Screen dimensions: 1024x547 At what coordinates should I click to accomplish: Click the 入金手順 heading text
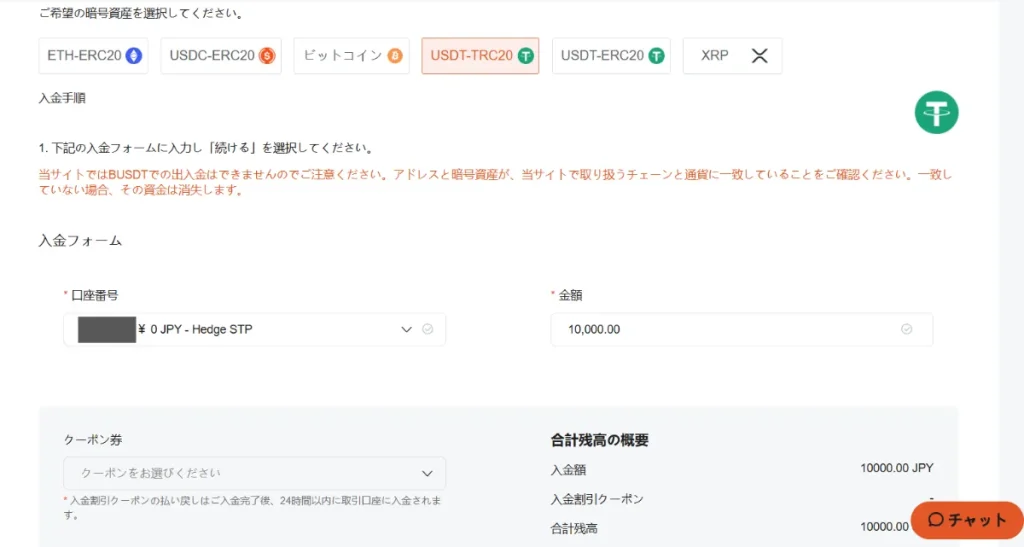pyautogui.click(x=62, y=98)
